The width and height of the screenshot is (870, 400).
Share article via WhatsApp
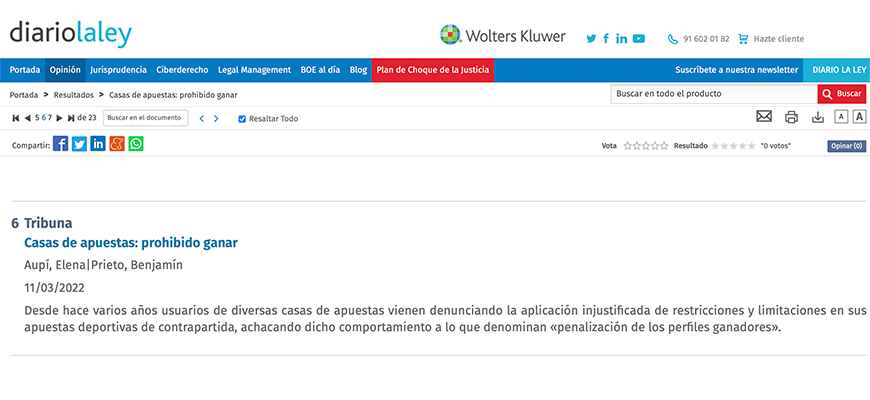tap(136, 144)
